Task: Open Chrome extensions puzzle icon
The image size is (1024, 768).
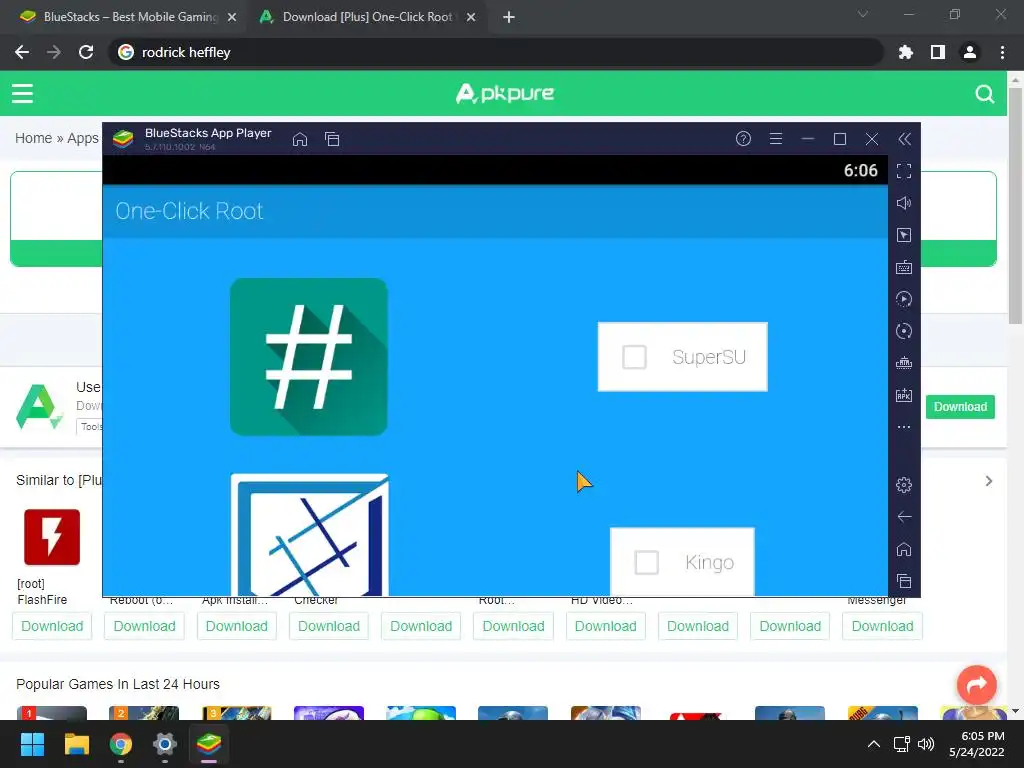Action: coord(905,52)
